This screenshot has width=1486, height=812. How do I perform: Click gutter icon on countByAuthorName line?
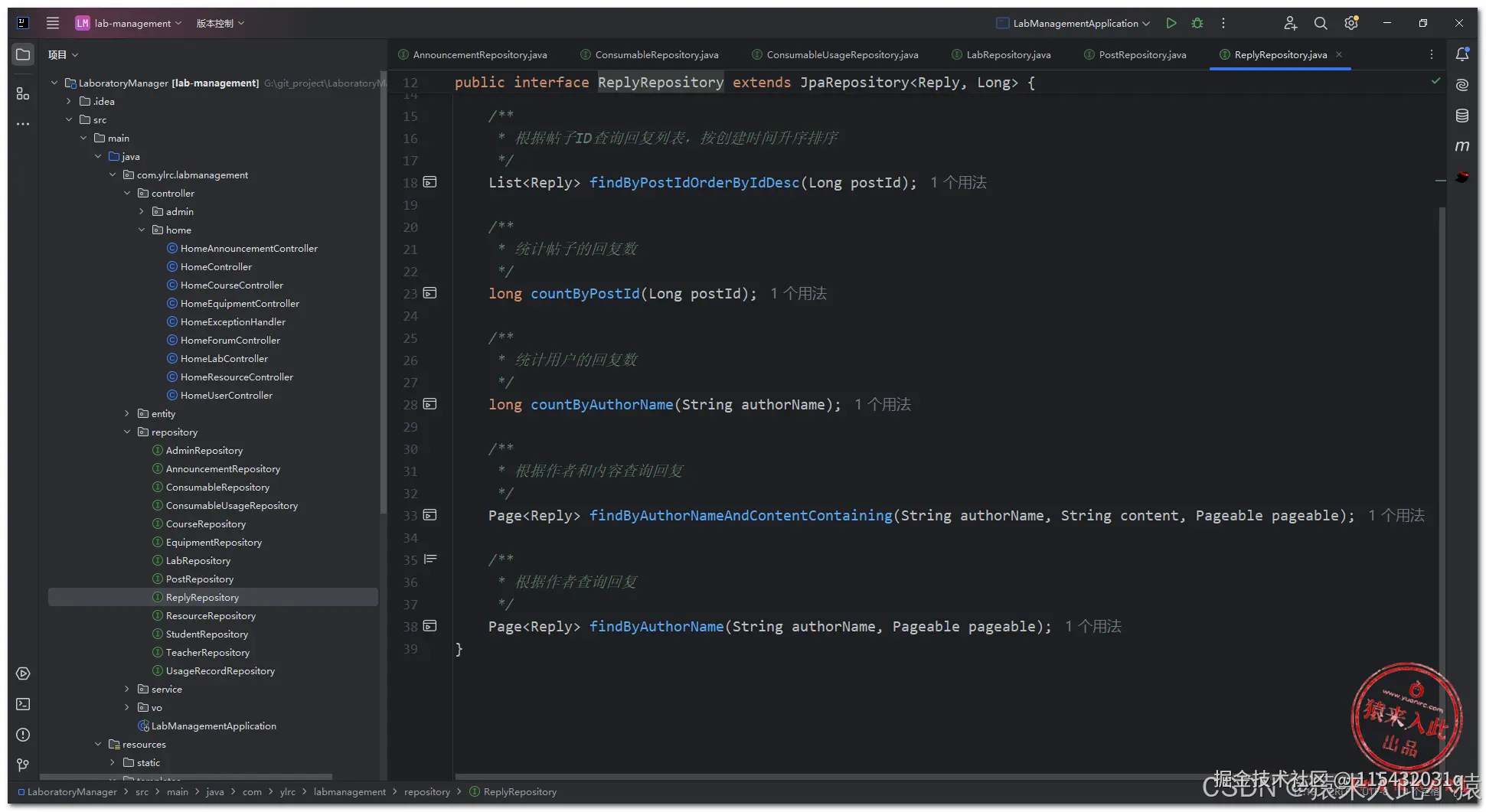click(430, 404)
